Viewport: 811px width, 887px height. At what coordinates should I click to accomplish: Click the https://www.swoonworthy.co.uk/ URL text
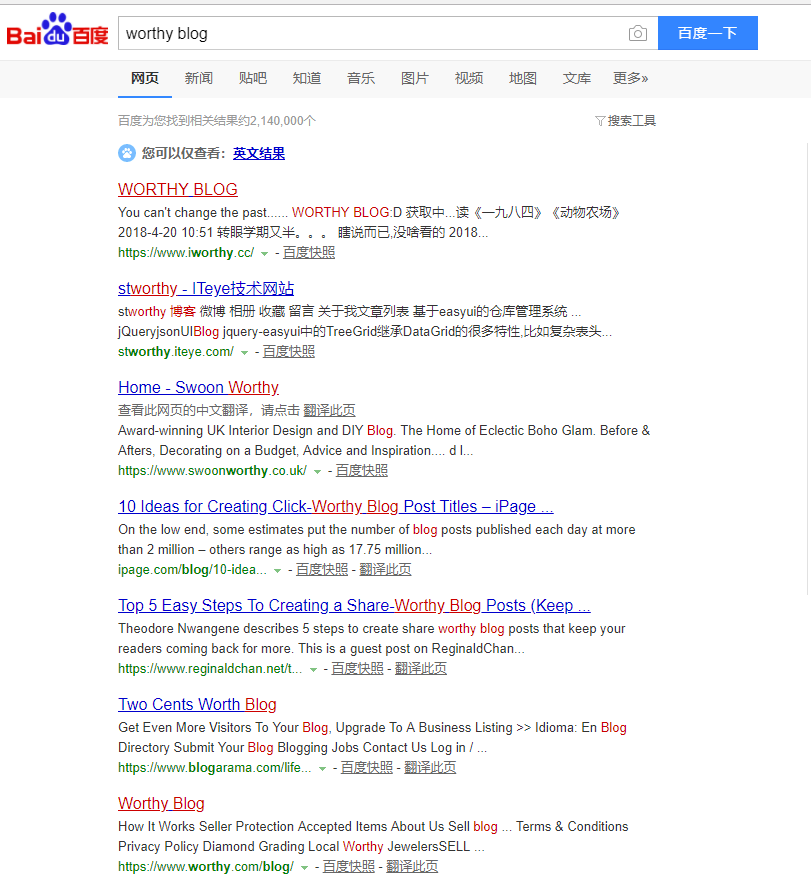[213, 471]
